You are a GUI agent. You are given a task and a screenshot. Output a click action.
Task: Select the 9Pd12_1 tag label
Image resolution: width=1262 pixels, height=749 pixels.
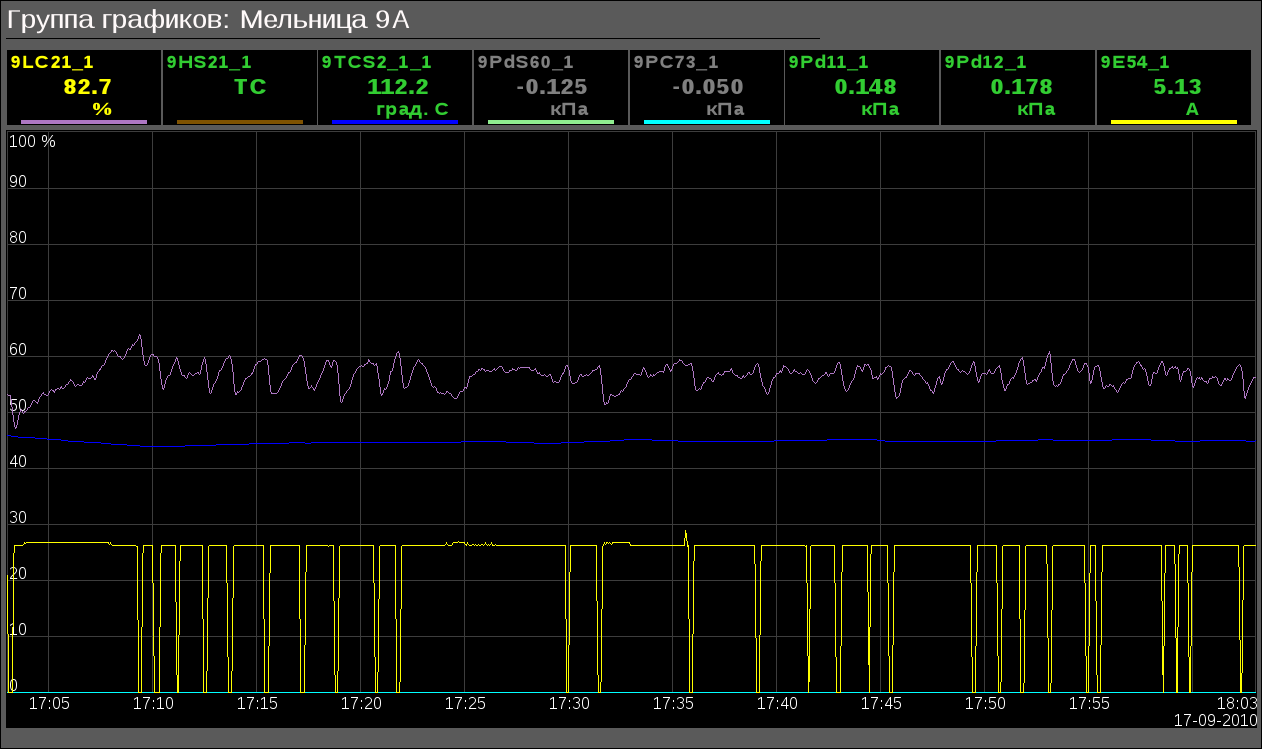(984, 62)
